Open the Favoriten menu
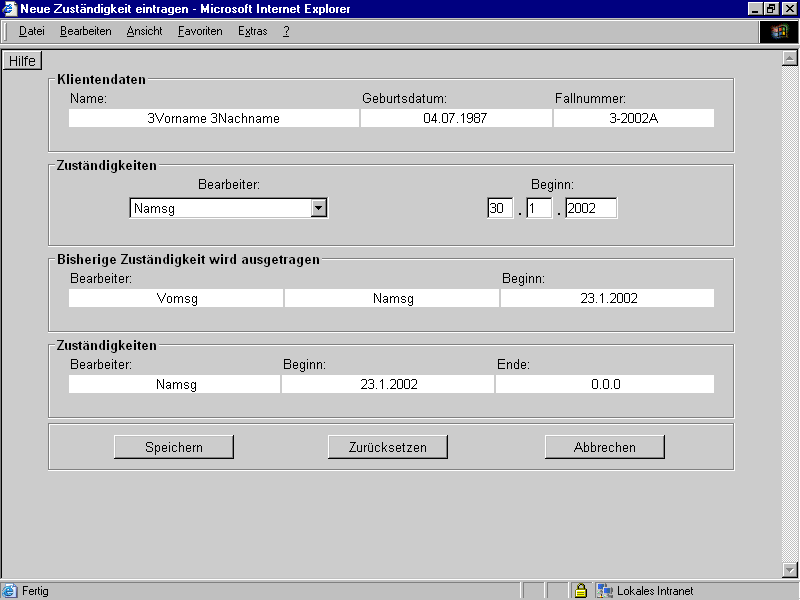This screenshot has height=600, width=800. (x=200, y=31)
